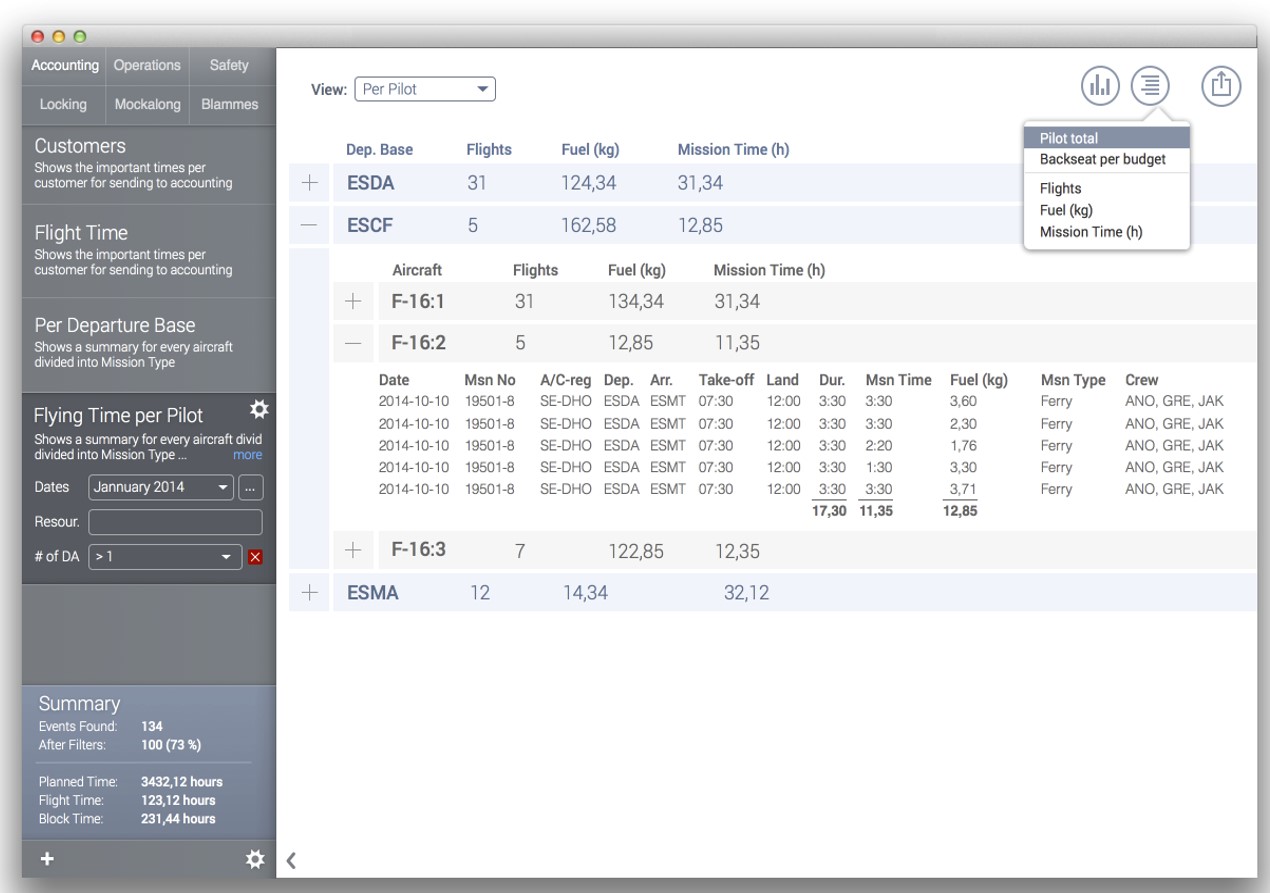Open settings gear at sidebar bottom
This screenshot has height=893, width=1270.
tap(255, 859)
